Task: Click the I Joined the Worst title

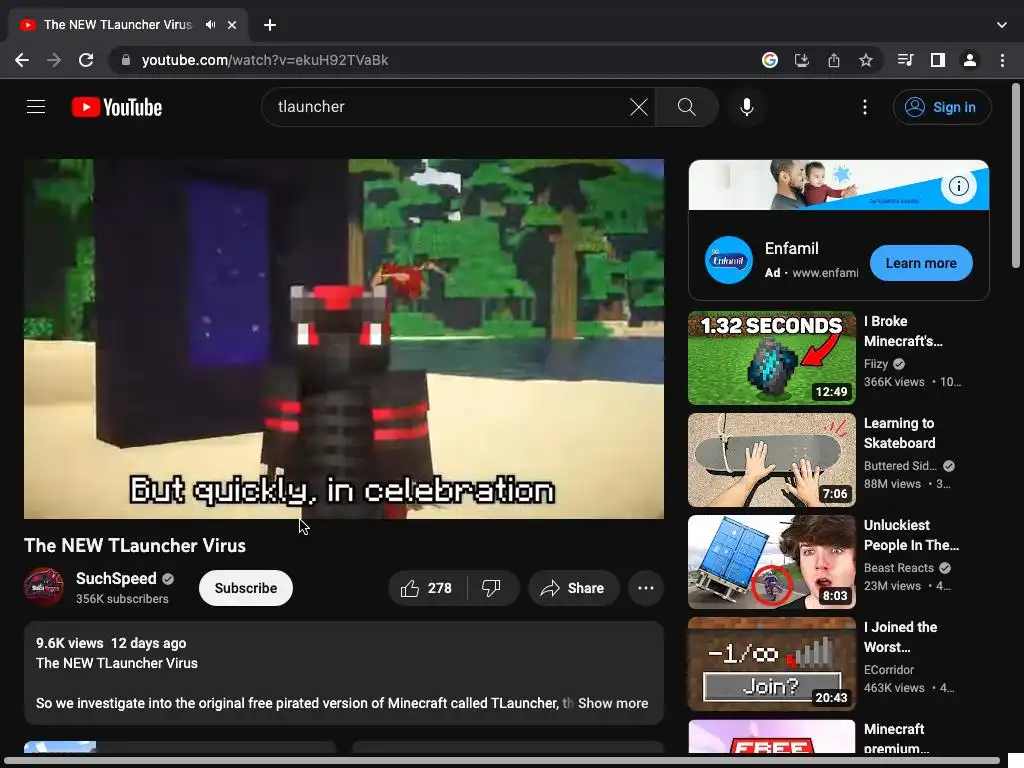Action: click(901, 637)
